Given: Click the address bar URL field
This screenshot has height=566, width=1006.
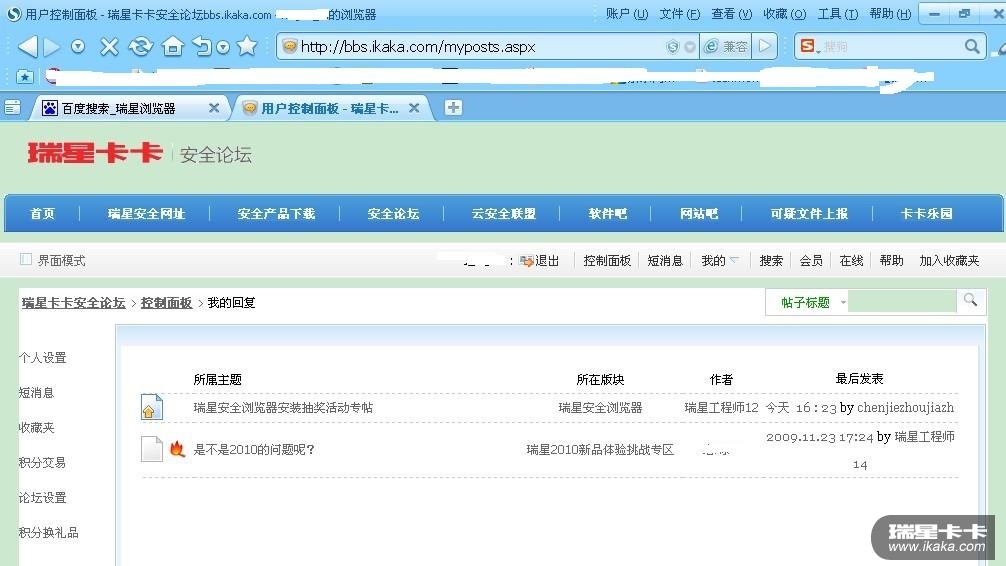Looking at the screenshot, I should click(x=475, y=47).
